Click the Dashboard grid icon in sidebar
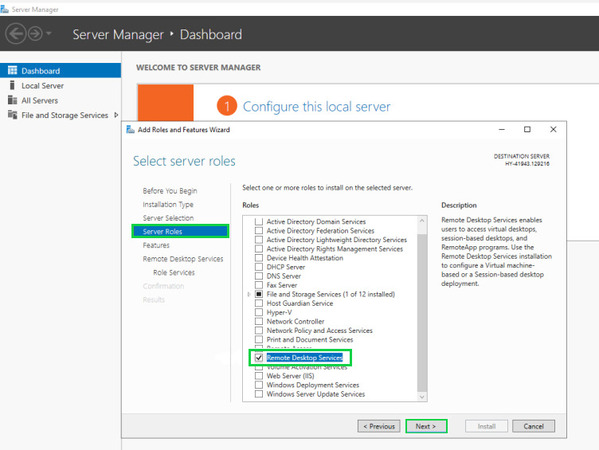Viewport: 599px width, 450px height. (13, 70)
